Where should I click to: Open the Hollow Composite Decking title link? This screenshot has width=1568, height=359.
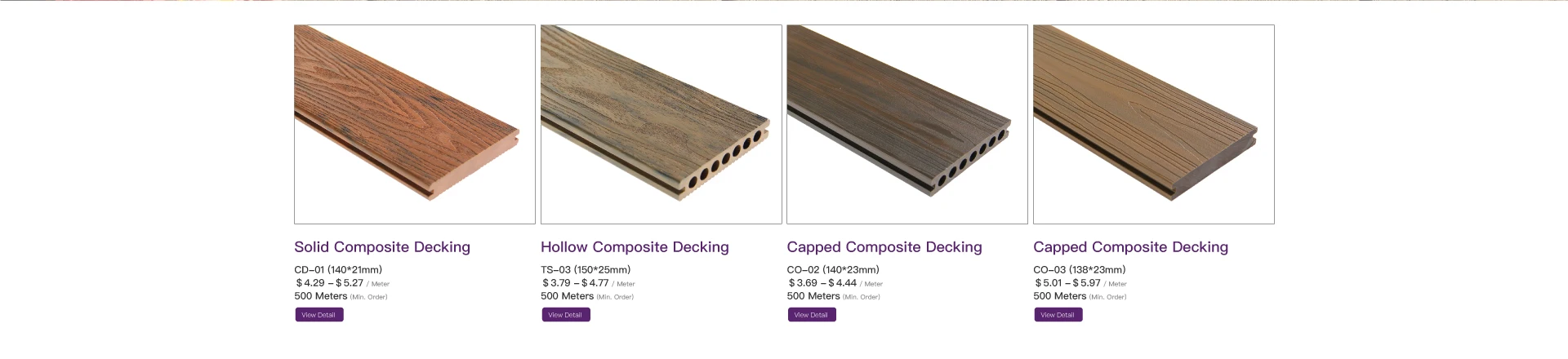click(635, 247)
